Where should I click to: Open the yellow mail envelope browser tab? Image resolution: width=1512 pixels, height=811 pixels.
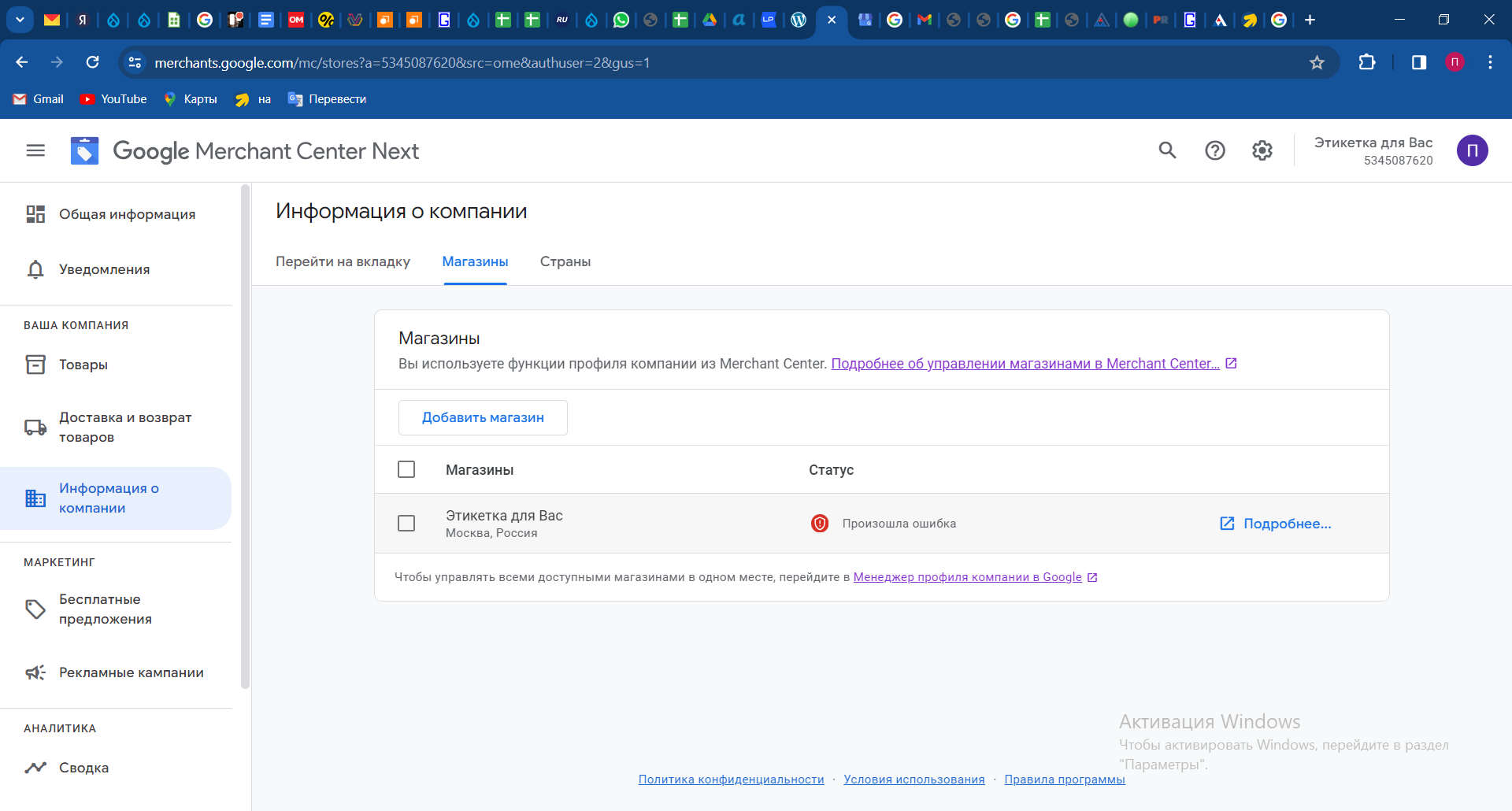[x=52, y=20]
